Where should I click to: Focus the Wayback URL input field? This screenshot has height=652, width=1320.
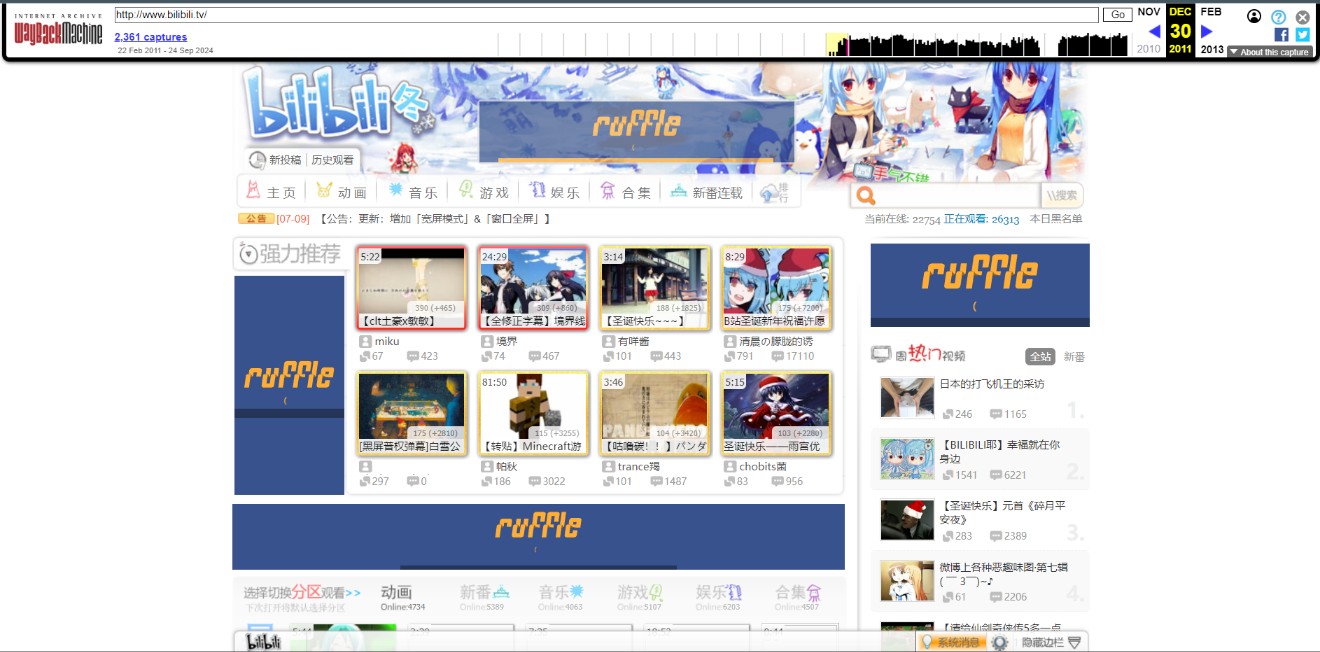point(606,15)
